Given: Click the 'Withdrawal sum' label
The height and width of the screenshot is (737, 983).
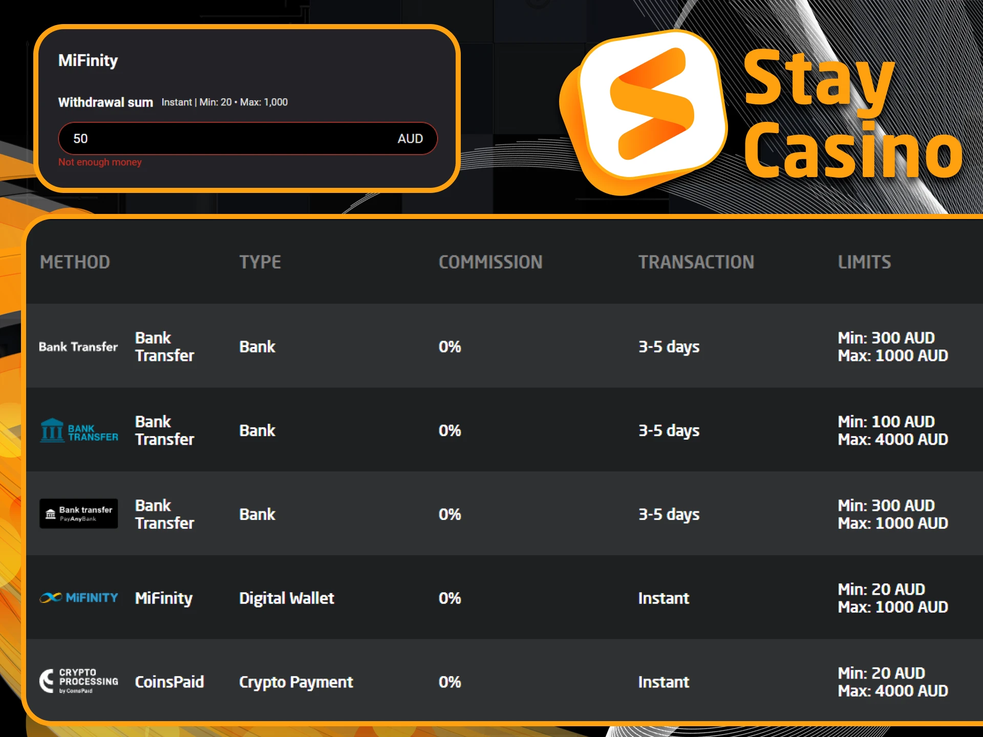Looking at the screenshot, I should coord(105,102).
